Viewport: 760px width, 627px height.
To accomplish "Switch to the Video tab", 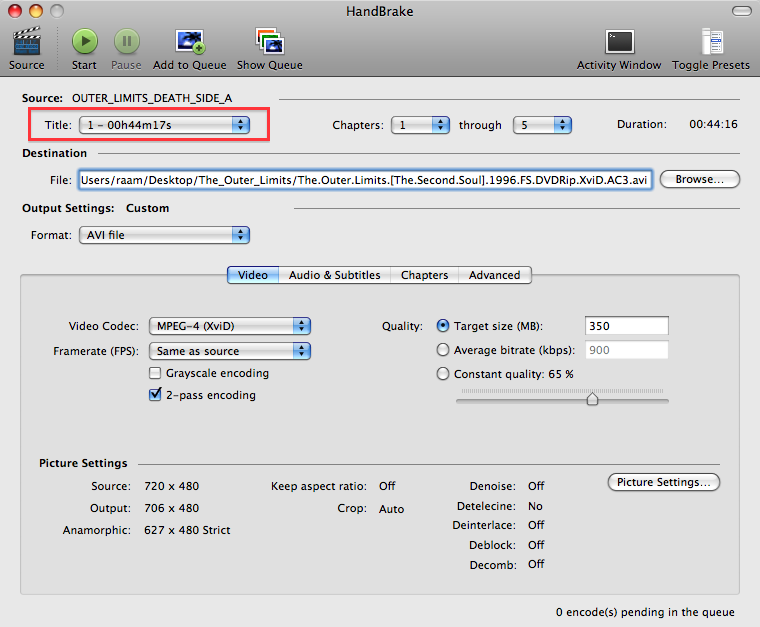I will pos(253,275).
